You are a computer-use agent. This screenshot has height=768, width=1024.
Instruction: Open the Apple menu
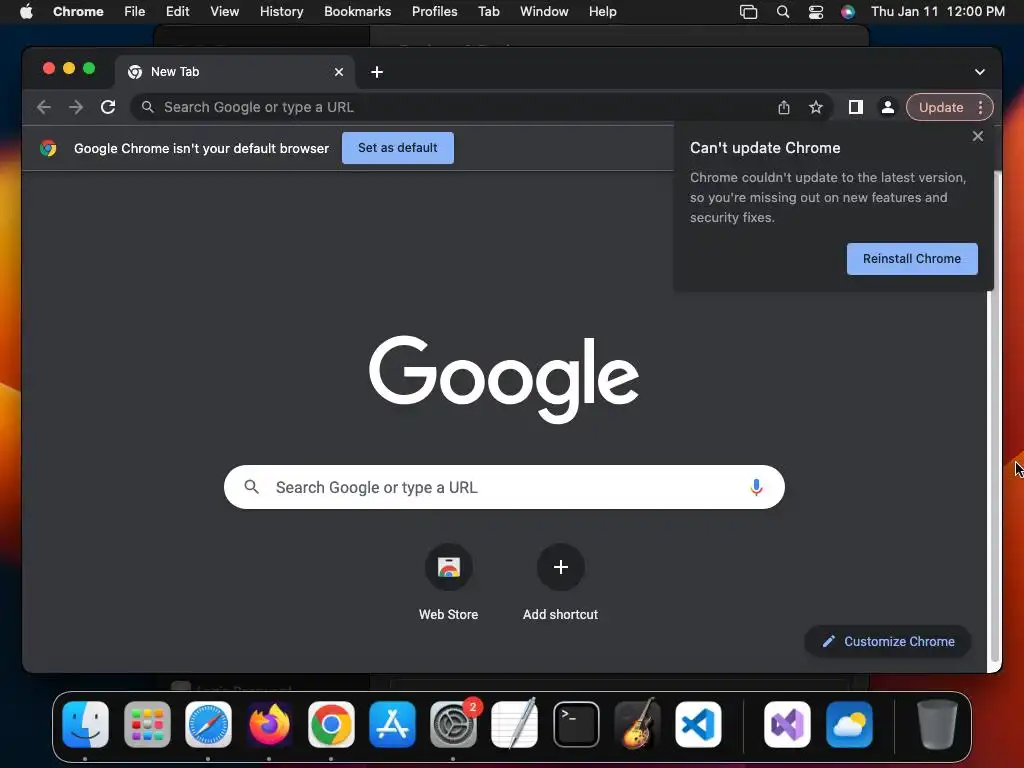pyautogui.click(x=26, y=12)
